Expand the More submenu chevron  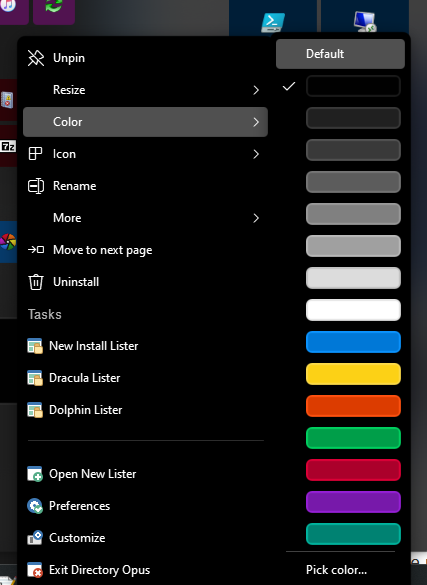point(256,218)
